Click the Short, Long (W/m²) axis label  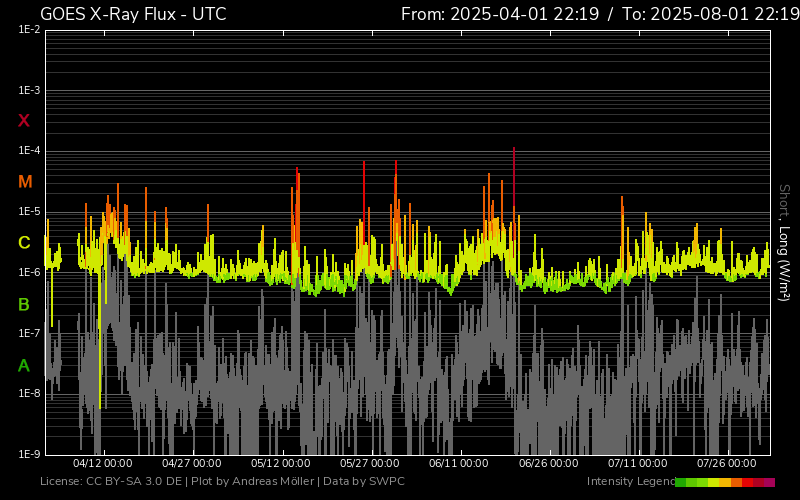[785, 242]
